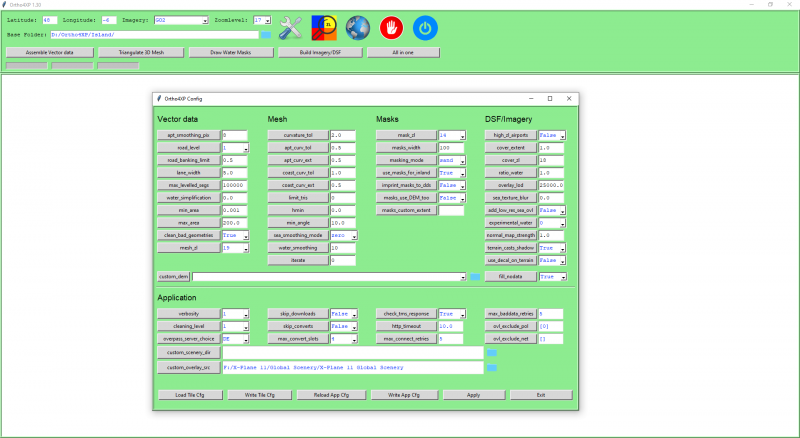Open the sea_smoothing_mode dropdown
This screenshot has width=800, height=438.
[354, 235]
